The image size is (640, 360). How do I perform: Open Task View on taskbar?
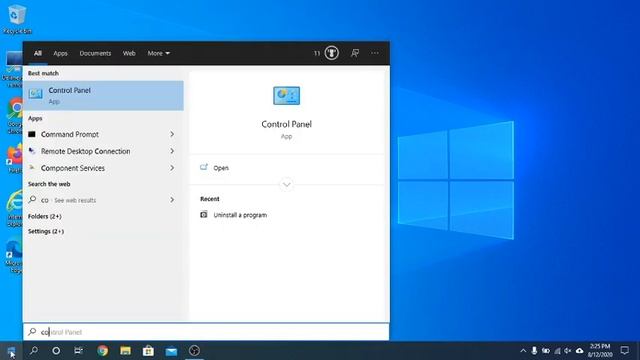click(x=78, y=351)
